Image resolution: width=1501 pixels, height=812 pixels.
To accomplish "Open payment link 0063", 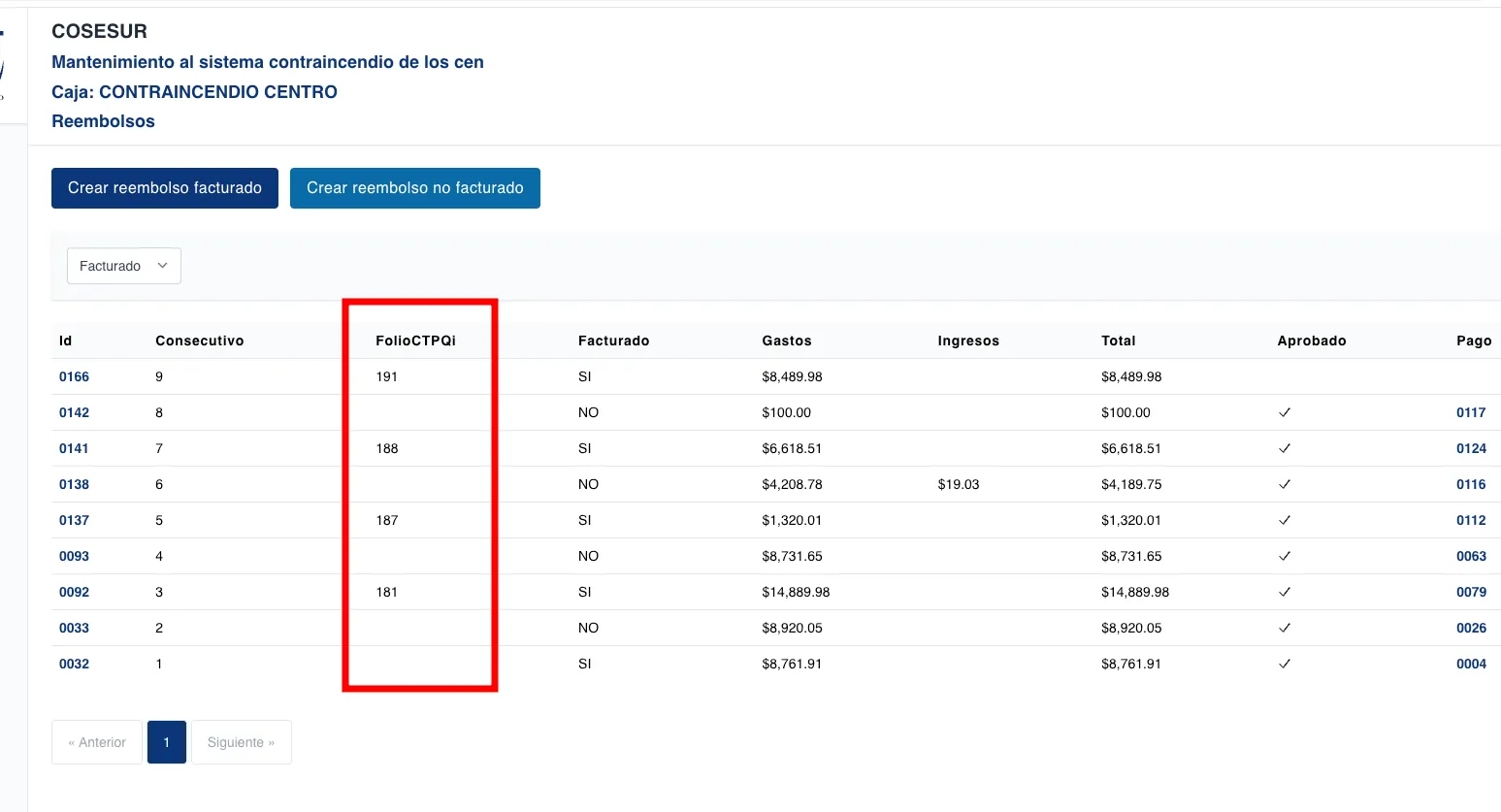I will (1470, 556).
